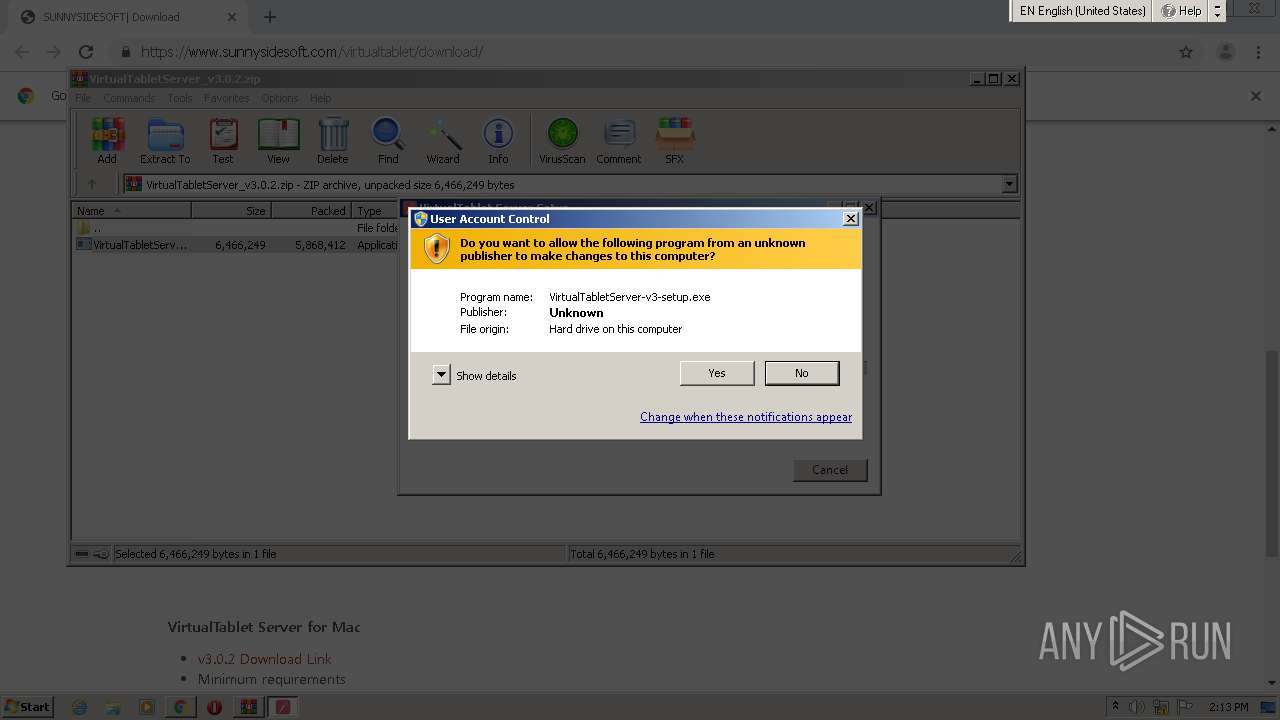Click Windows Media Player taskbar icon
This screenshot has width=1280, height=720.
pyautogui.click(x=147, y=707)
